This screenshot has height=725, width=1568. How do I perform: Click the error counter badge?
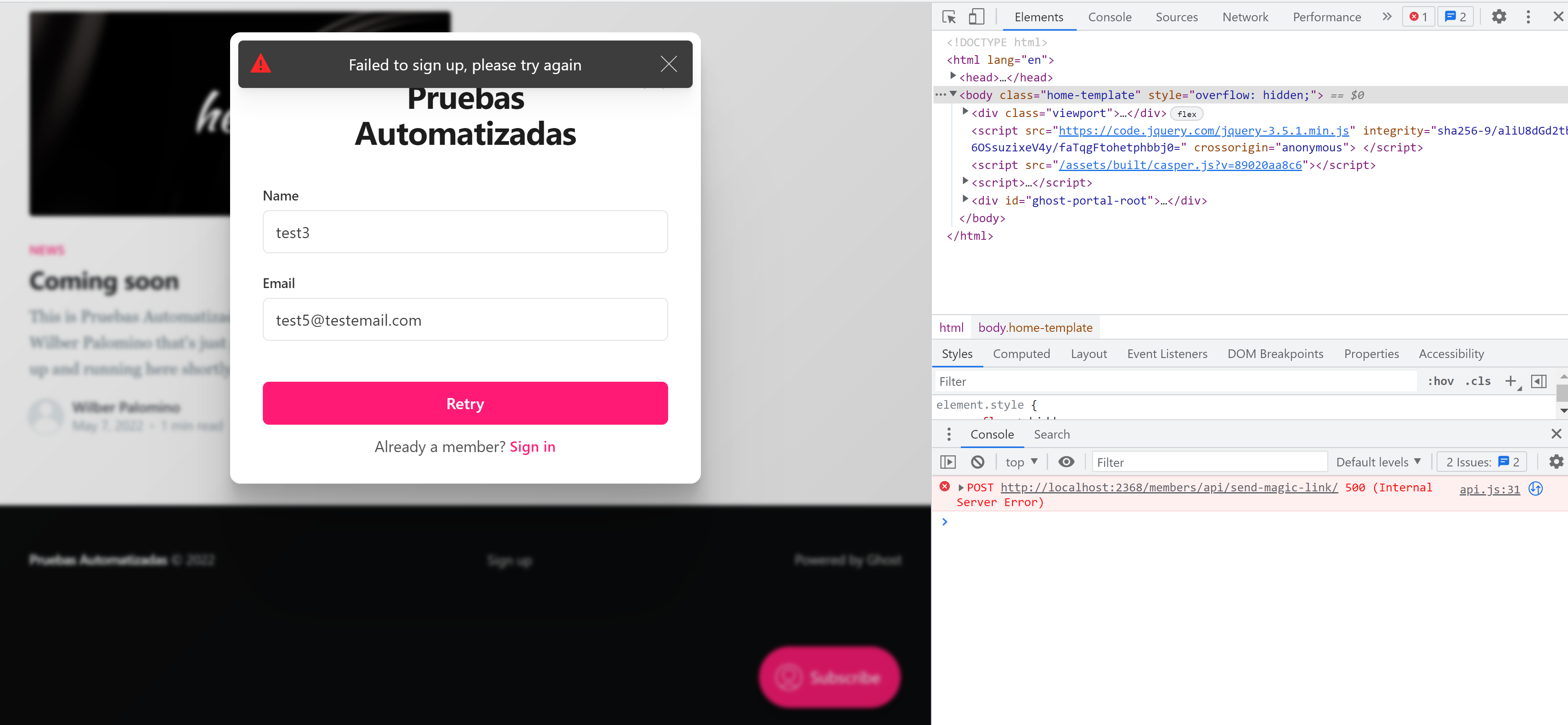[x=1418, y=16]
